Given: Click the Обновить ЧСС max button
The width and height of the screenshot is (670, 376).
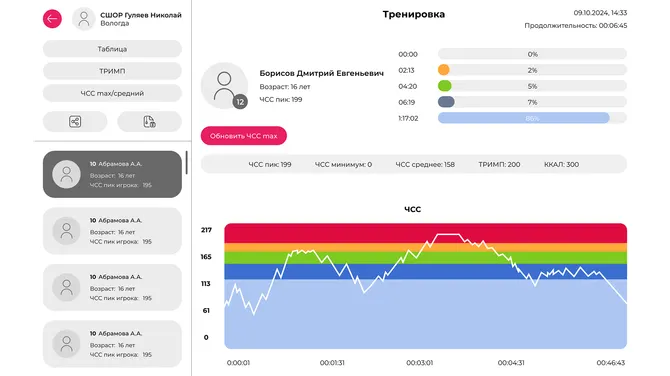Looking at the screenshot, I should 244,136.
